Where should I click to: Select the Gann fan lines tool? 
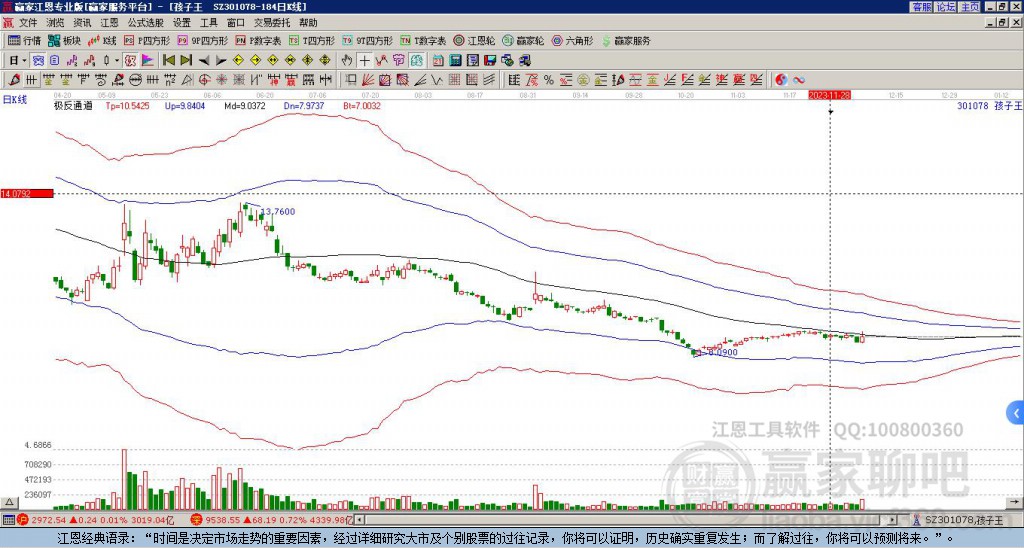pos(368,80)
